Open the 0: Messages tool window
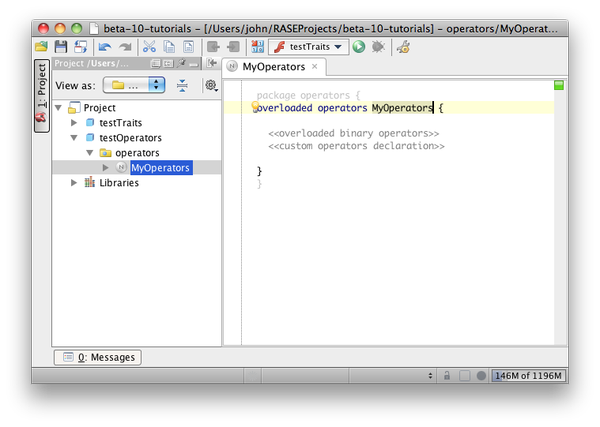Image resolution: width=600 pixels, height=427 pixels. [98, 357]
